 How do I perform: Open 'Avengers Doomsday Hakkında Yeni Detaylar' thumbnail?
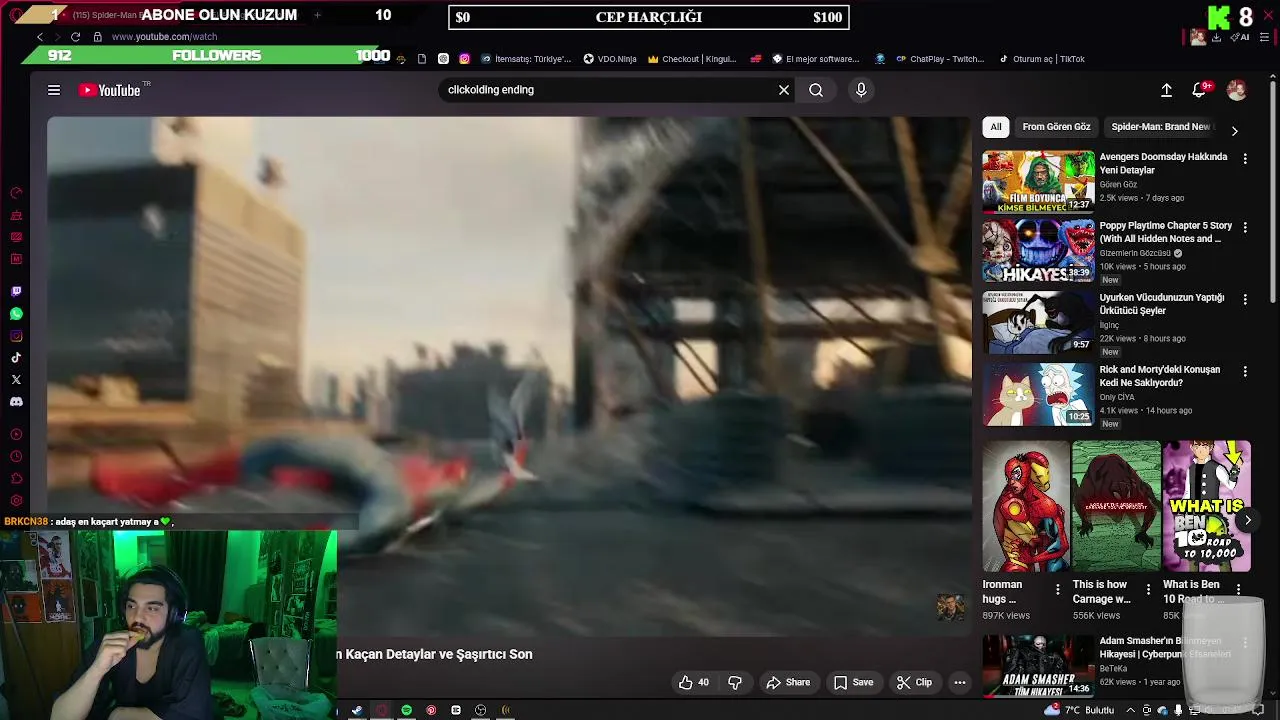pyautogui.click(x=1038, y=182)
